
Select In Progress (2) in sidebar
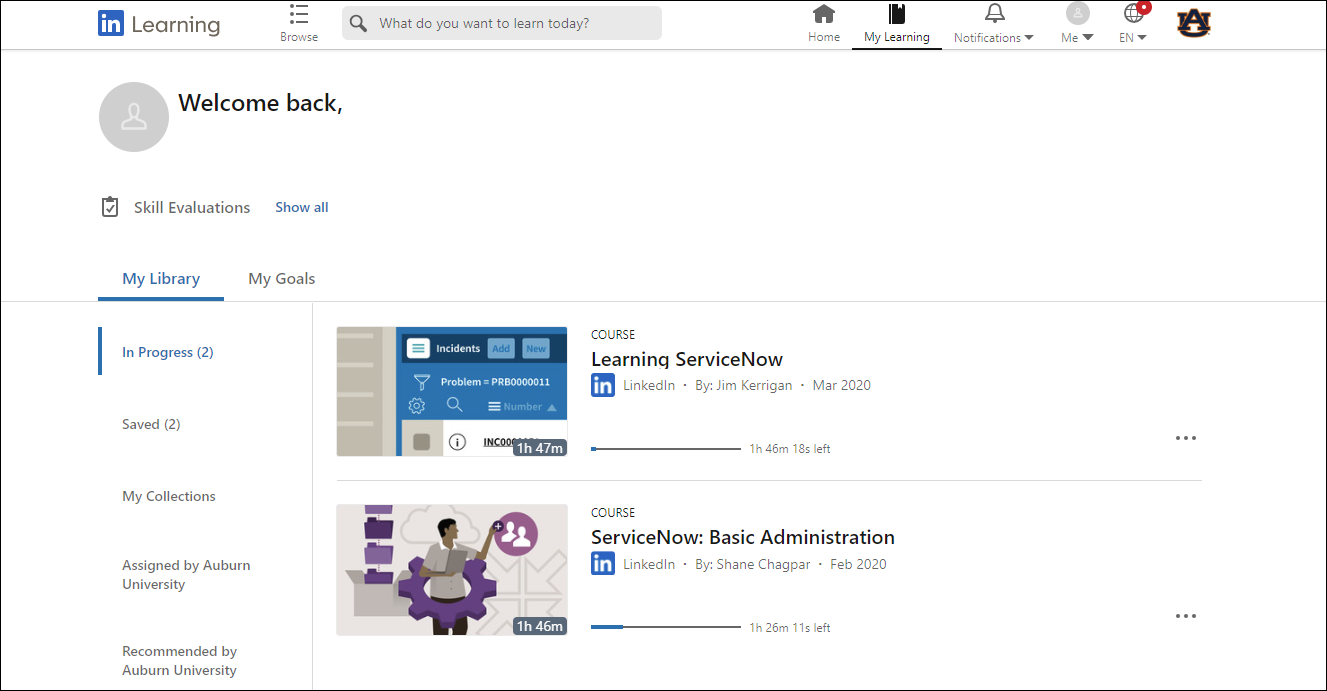[168, 352]
